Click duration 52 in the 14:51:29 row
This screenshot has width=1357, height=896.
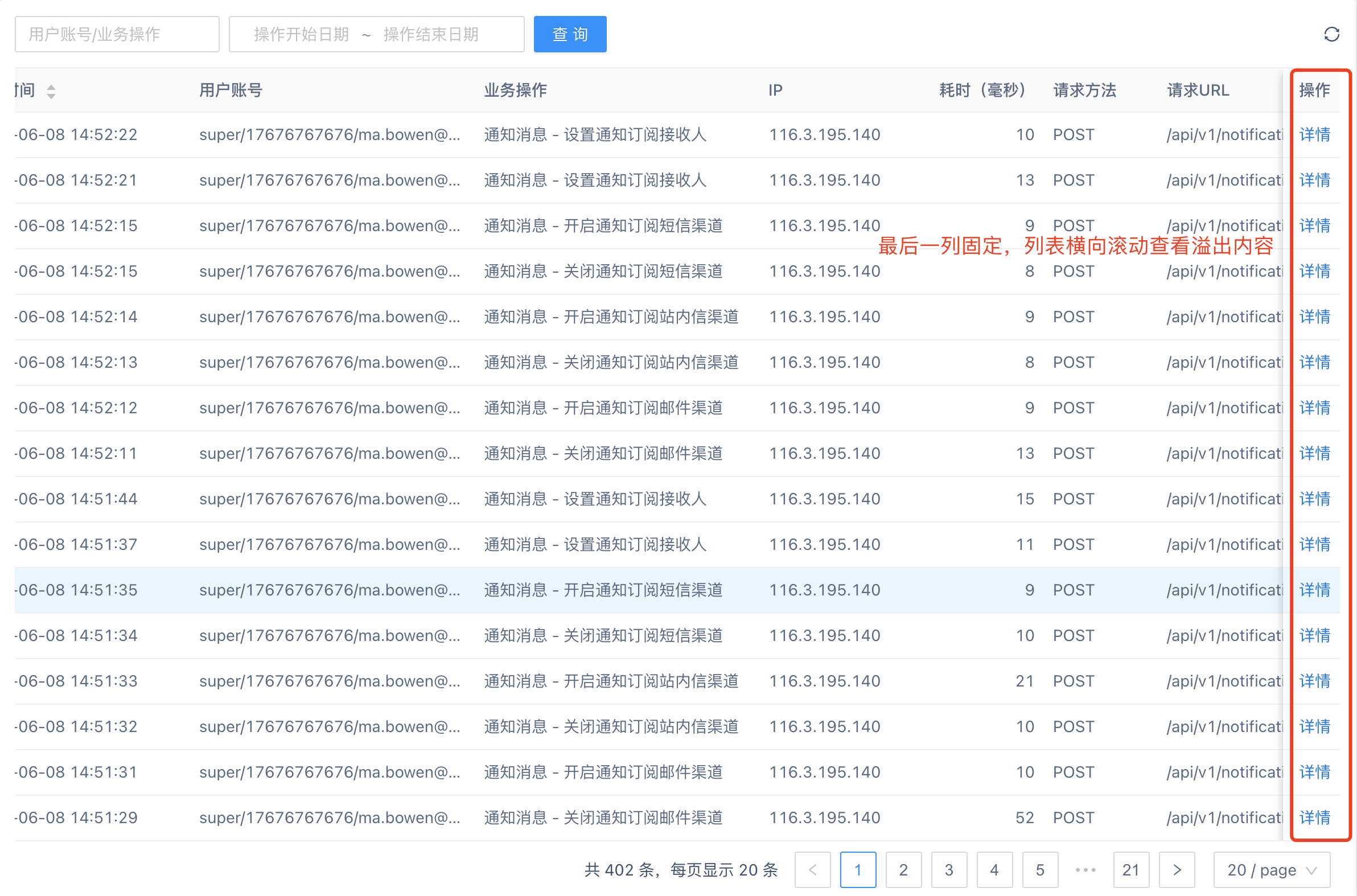(1025, 817)
